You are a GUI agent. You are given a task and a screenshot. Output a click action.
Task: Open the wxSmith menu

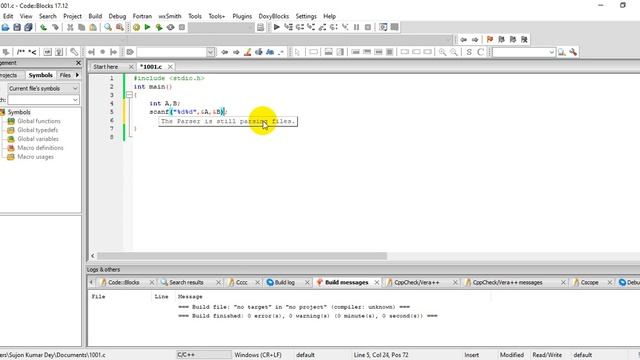[x=170, y=16]
